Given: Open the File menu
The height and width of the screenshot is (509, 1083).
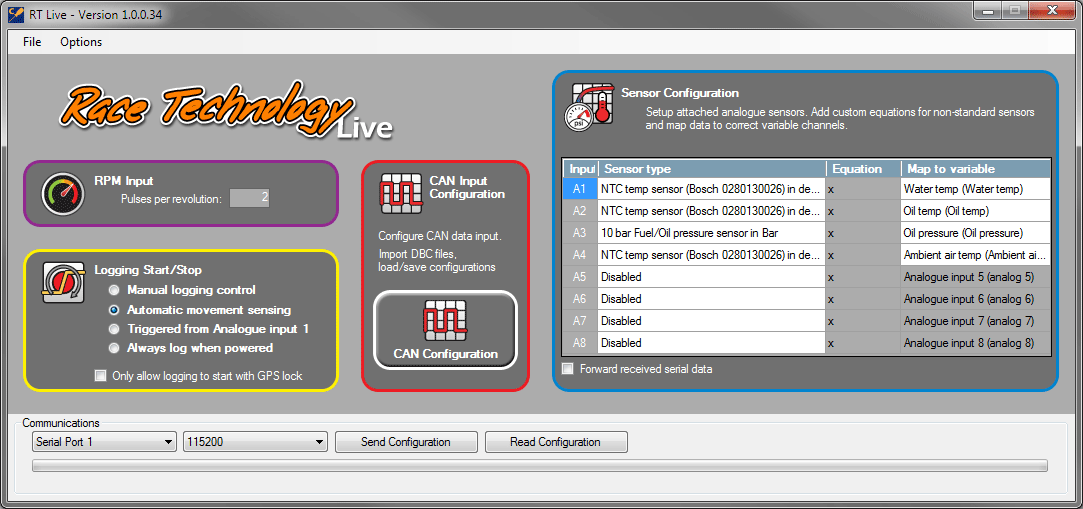Looking at the screenshot, I should click(x=32, y=42).
